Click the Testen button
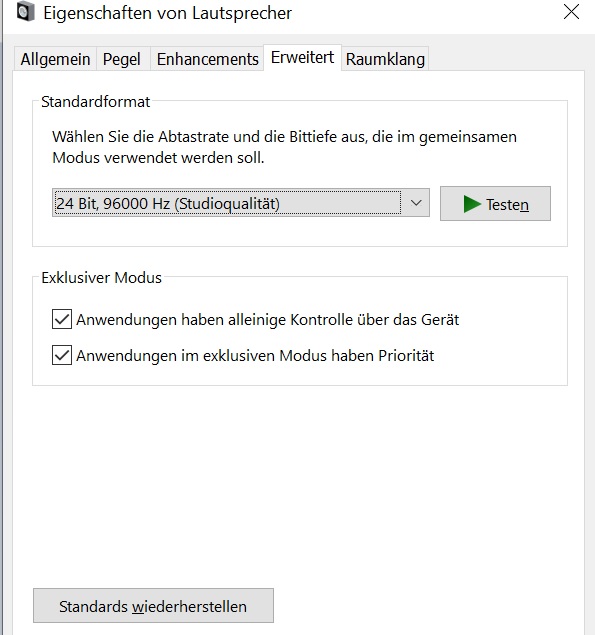The height and width of the screenshot is (635, 595). [x=495, y=204]
